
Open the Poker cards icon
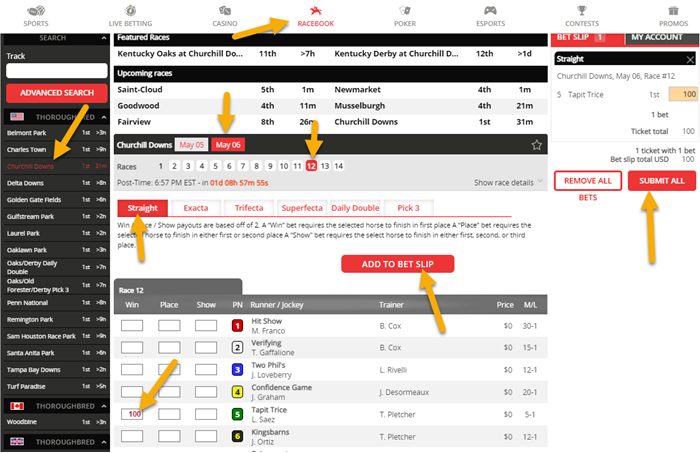(x=405, y=10)
